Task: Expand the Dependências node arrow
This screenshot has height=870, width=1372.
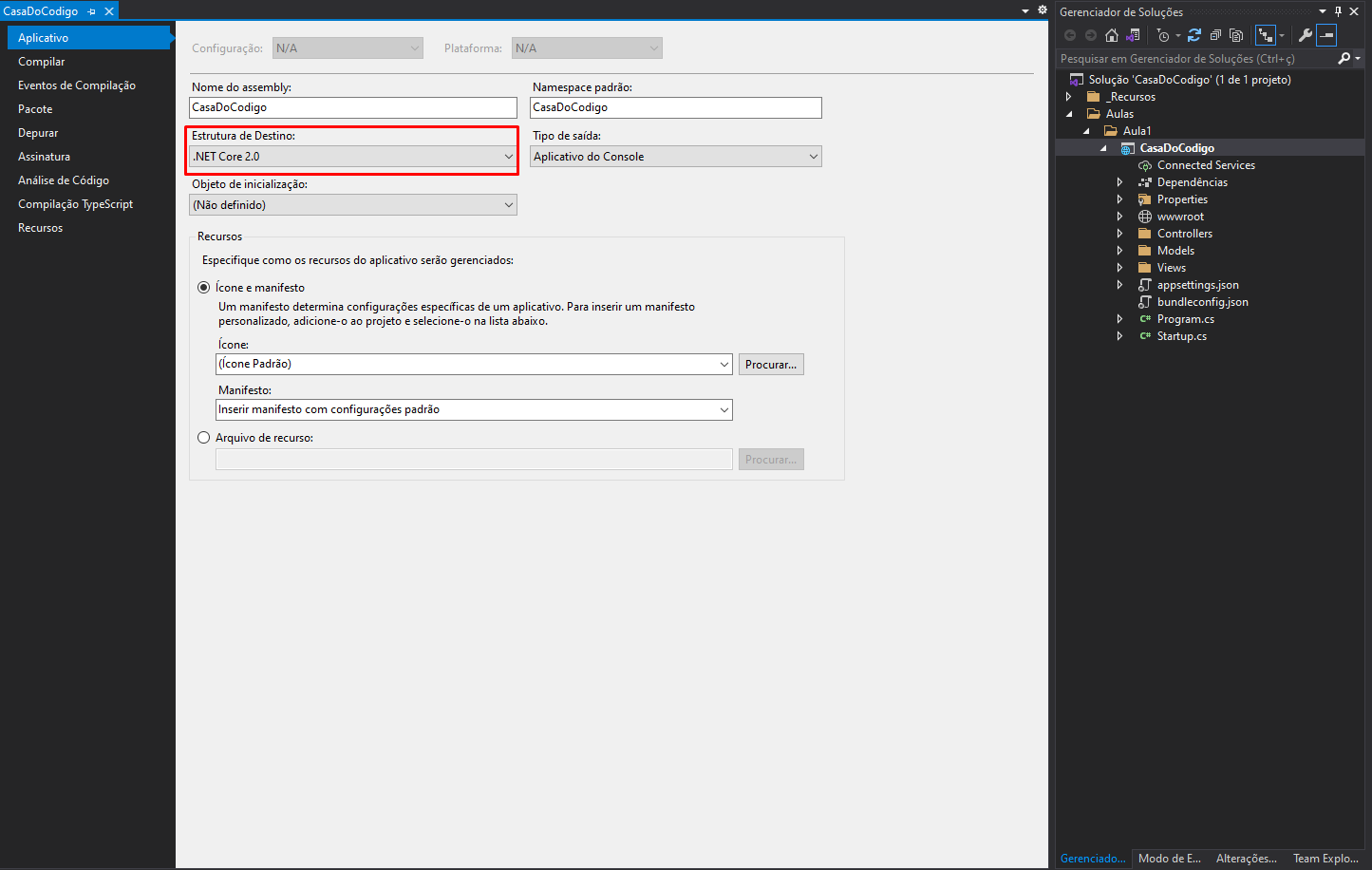Action: 1120,182
